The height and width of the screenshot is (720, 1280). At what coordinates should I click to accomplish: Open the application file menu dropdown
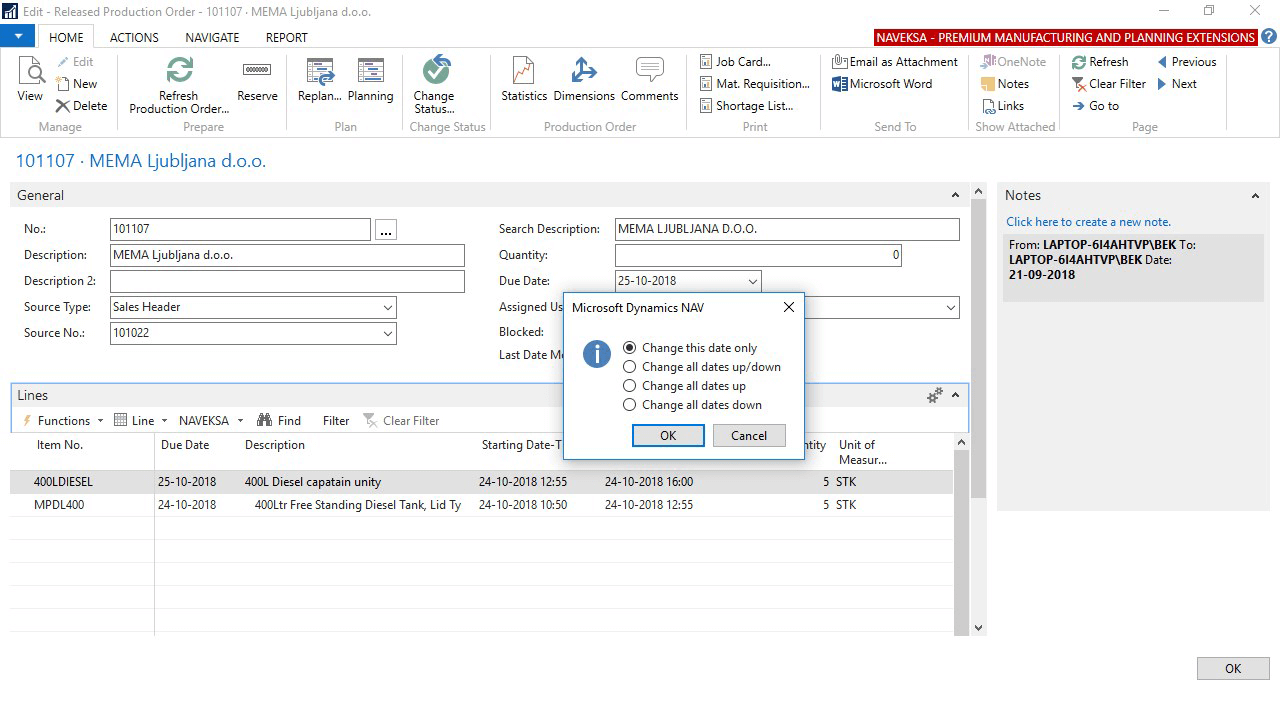(x=18, y=36)
